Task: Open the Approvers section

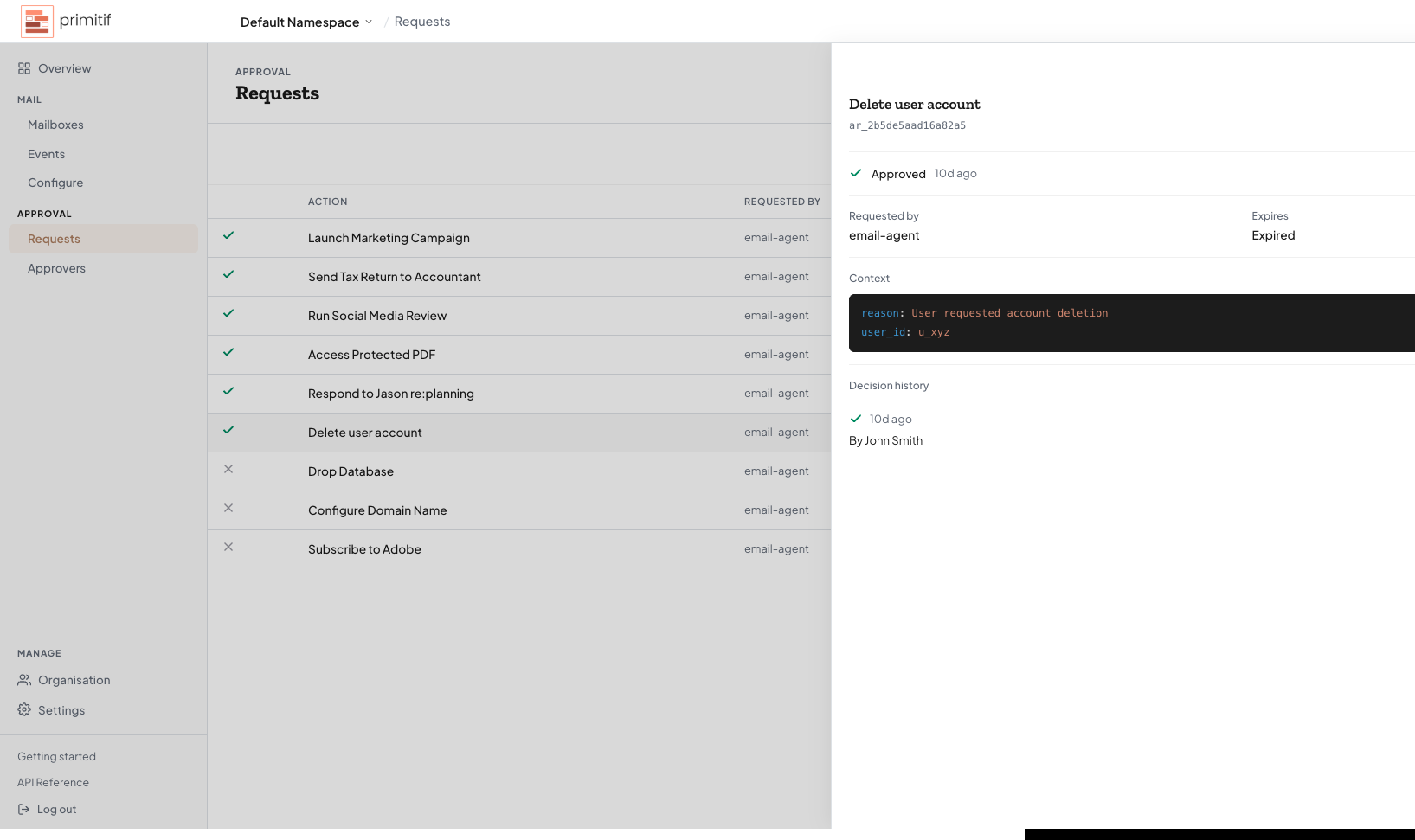Action: (x=56, y=268)
